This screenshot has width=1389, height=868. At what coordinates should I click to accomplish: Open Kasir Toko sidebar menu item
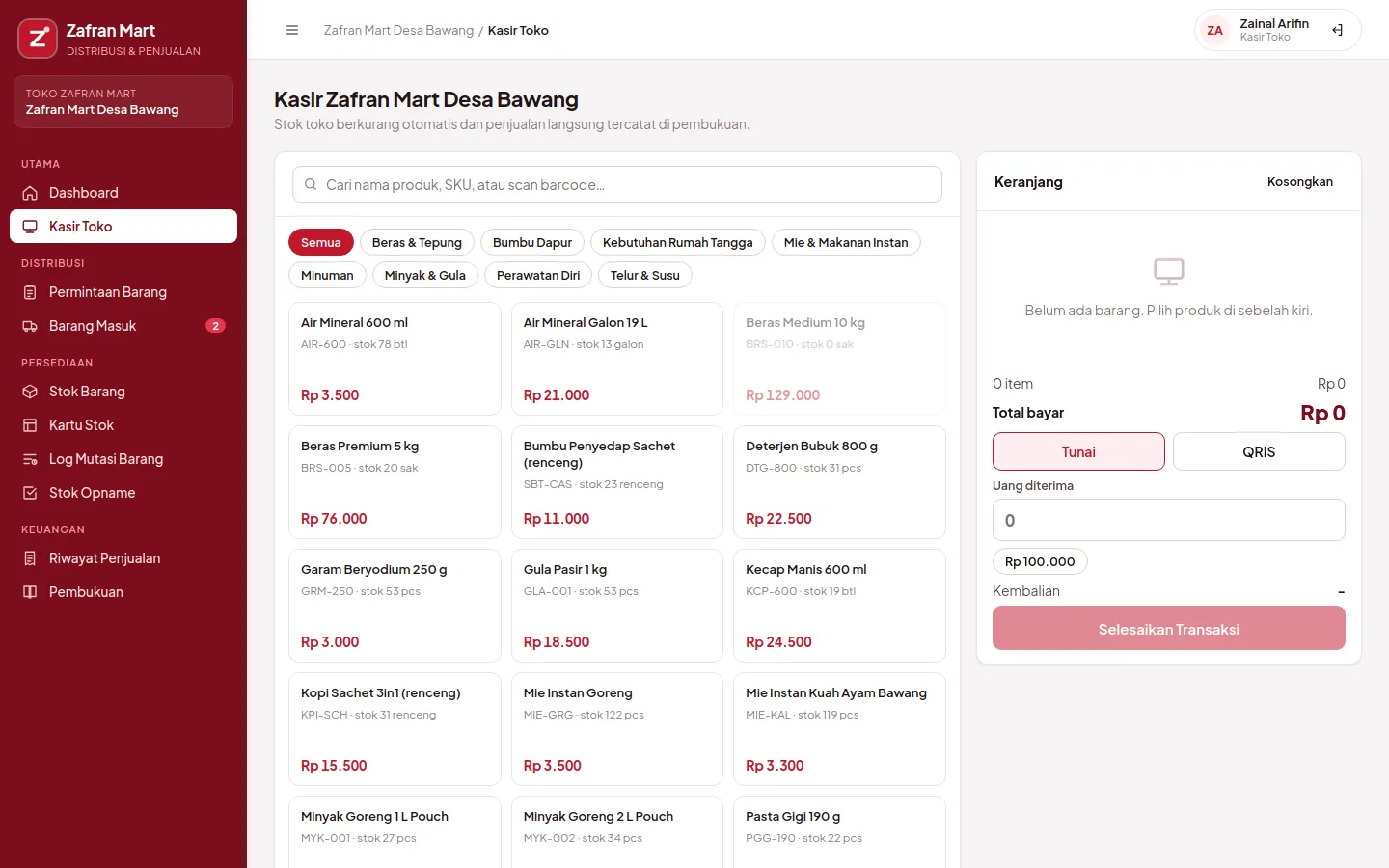click(x=123, y=227)
